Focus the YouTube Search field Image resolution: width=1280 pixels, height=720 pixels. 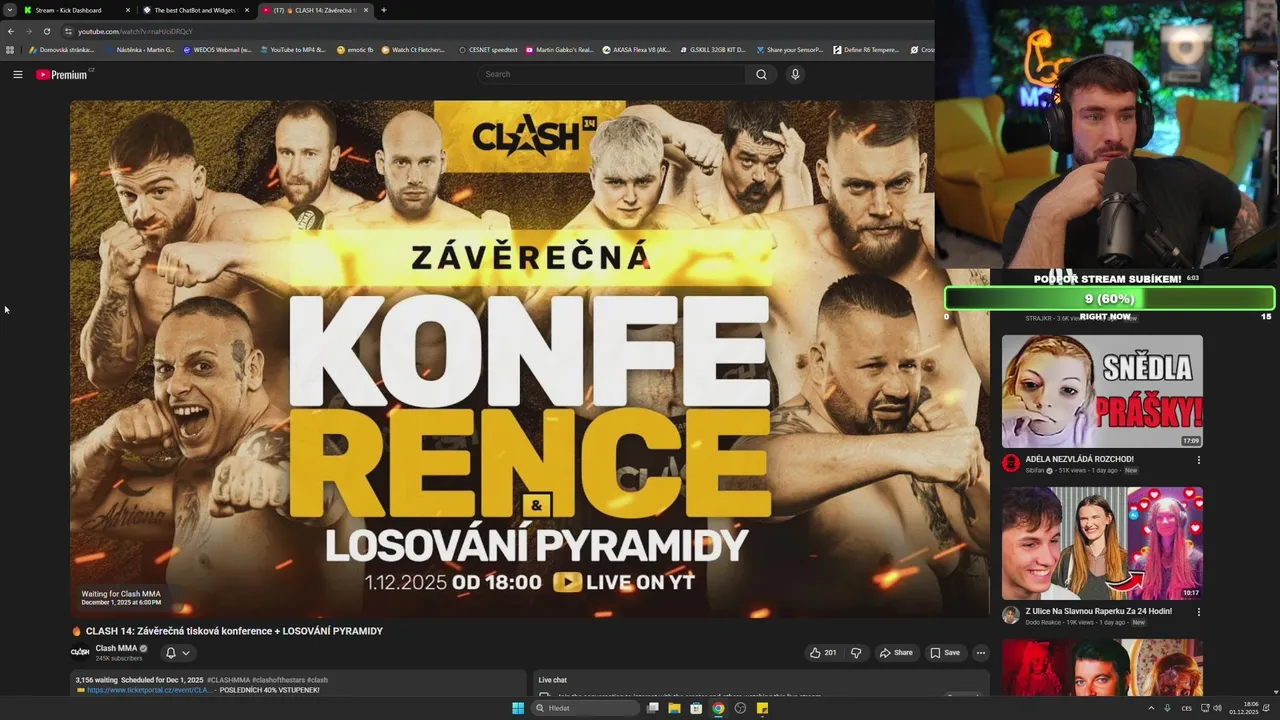pos(611,74)
